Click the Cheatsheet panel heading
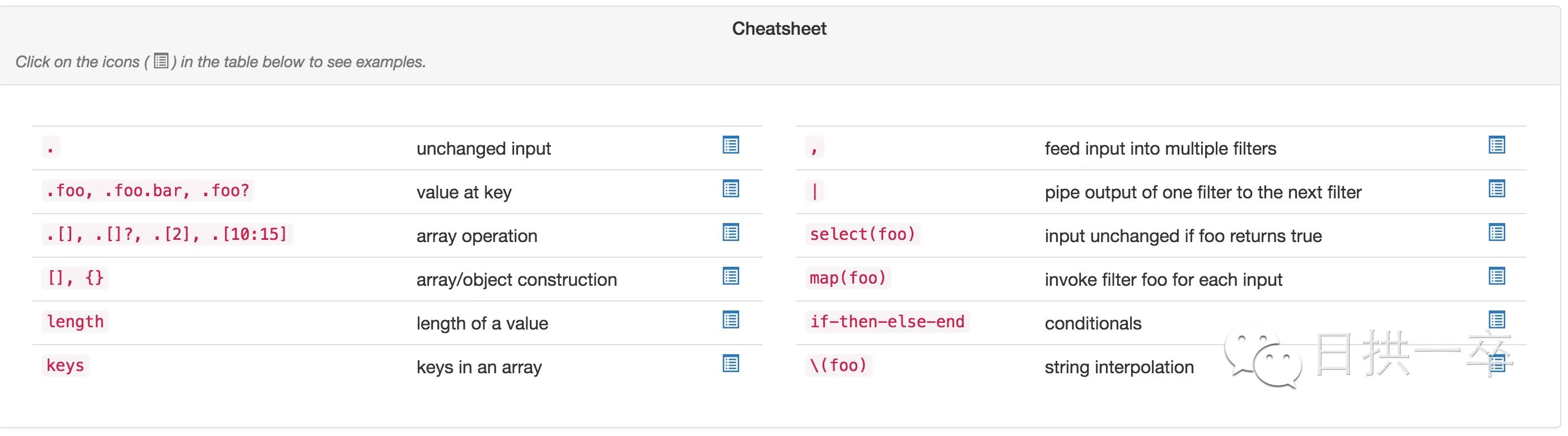The image size is (1568, 436). pyautogui.click(x=778, y=29)
